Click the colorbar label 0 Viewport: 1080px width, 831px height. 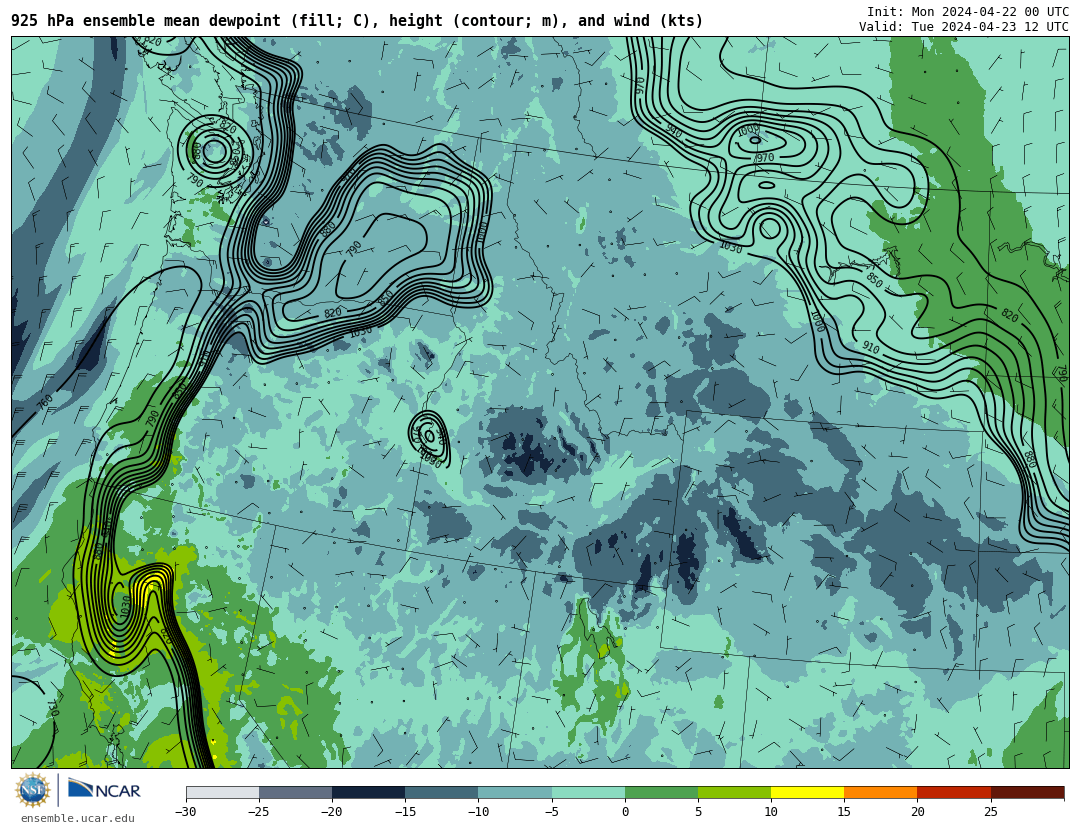pyautogui.click(x=625, y=812)
